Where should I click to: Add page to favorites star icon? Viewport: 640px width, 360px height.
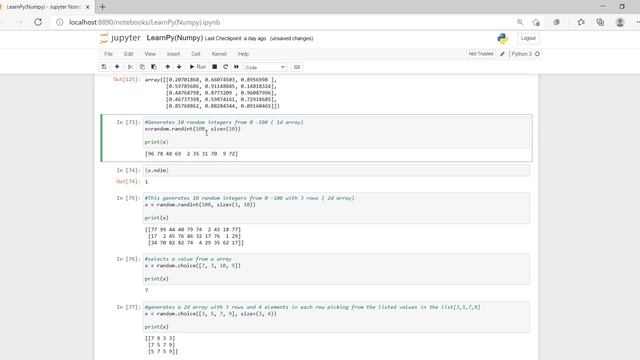point(536,22)
